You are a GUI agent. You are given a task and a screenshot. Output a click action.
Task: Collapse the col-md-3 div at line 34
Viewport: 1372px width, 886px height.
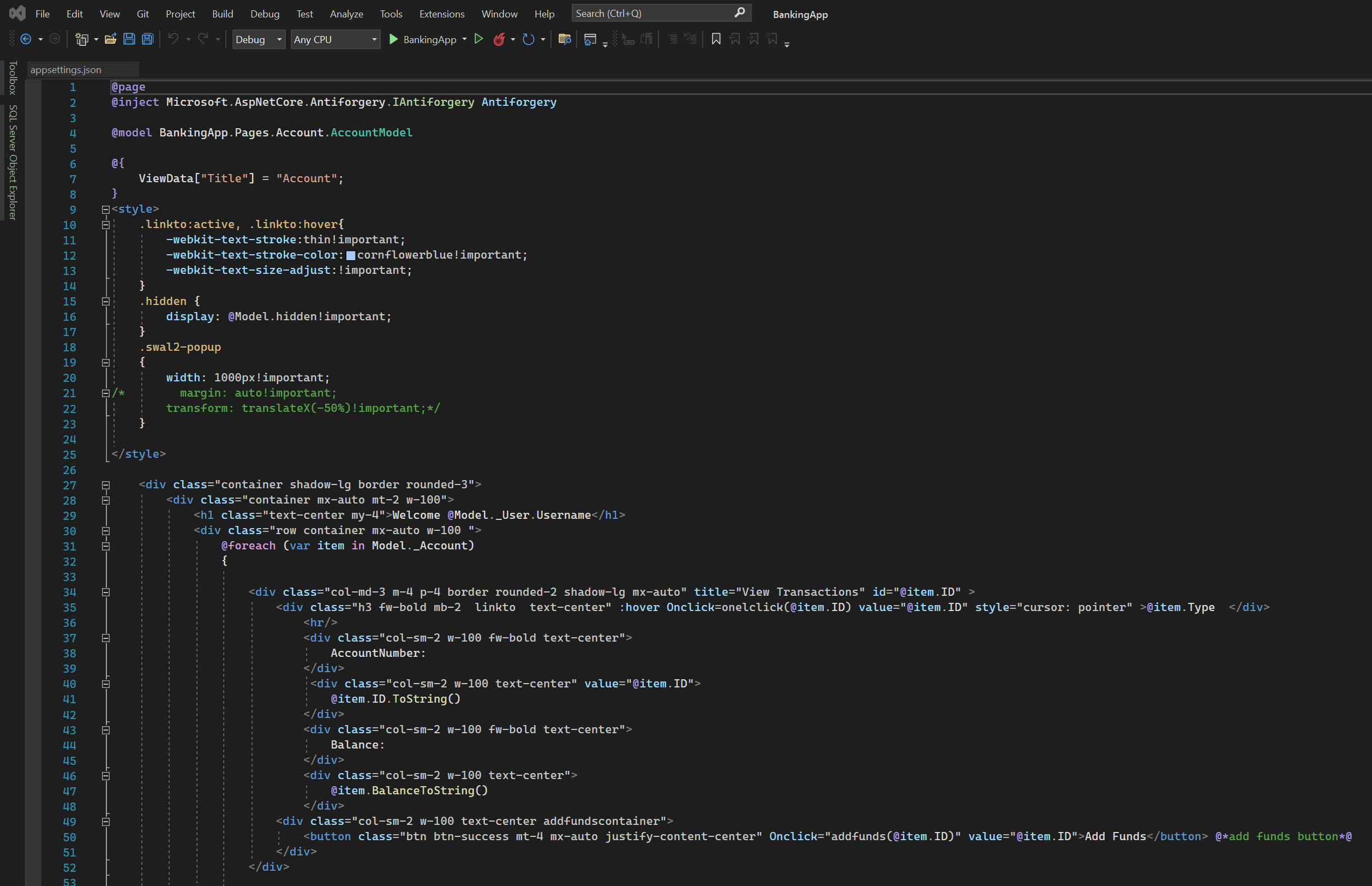[106, 592]
